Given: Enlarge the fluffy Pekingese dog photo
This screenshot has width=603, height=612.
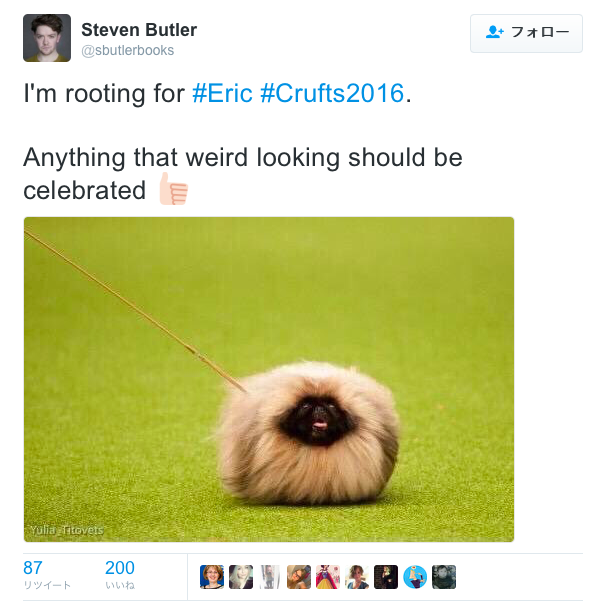Looking at the screenshot, I should coord(269,379).
